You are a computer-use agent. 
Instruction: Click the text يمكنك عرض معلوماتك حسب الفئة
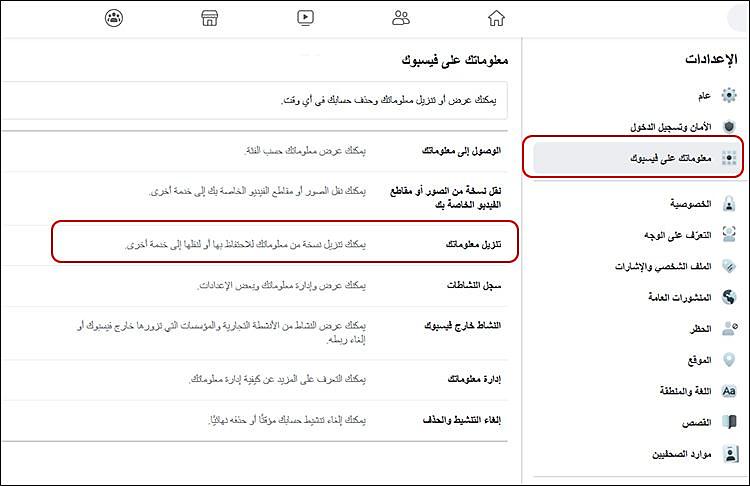(x=305, y=151)
